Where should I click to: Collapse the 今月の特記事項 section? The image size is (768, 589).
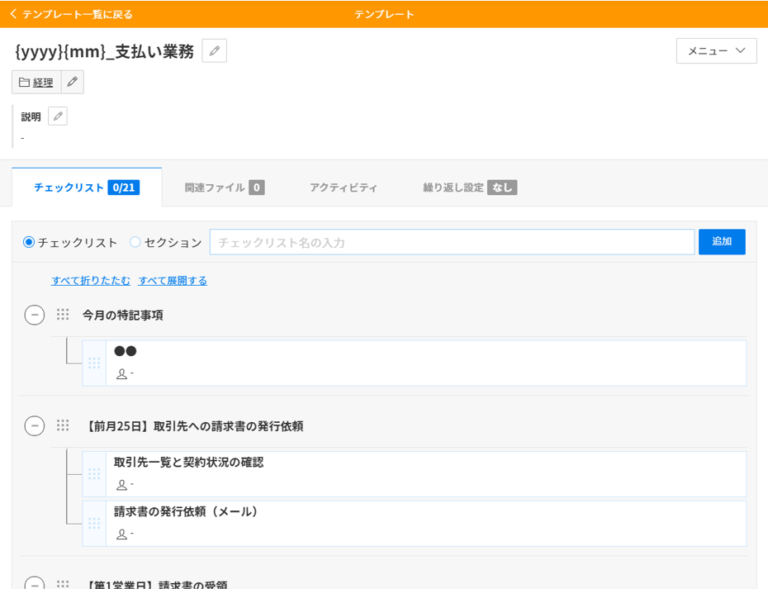coord(35,315)
